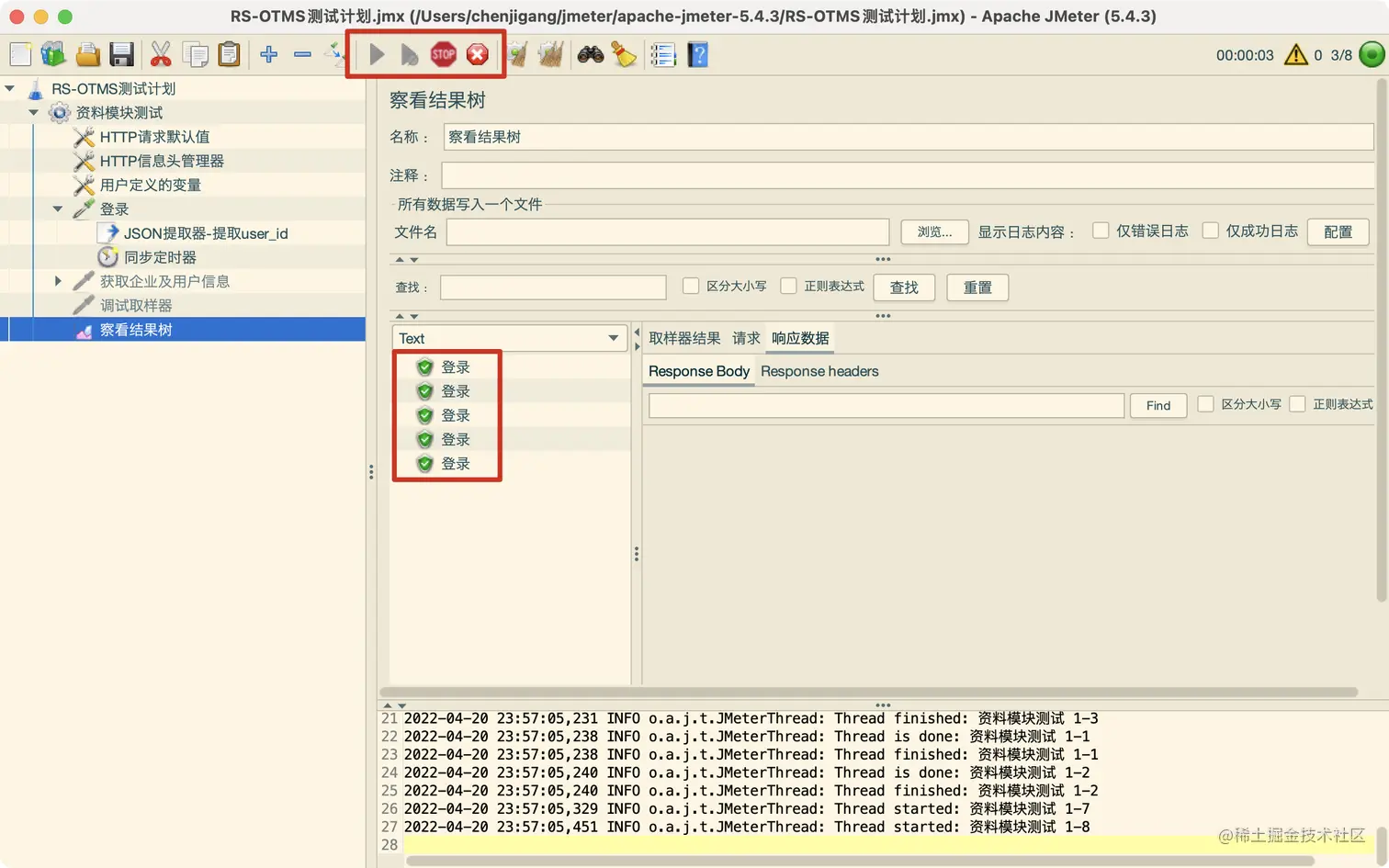This screenshot has width=1389, height=868.
Task: Click log line 21 'Thread finished: 资料模块测试 1-3'
Action: click(x=751, y=718)
